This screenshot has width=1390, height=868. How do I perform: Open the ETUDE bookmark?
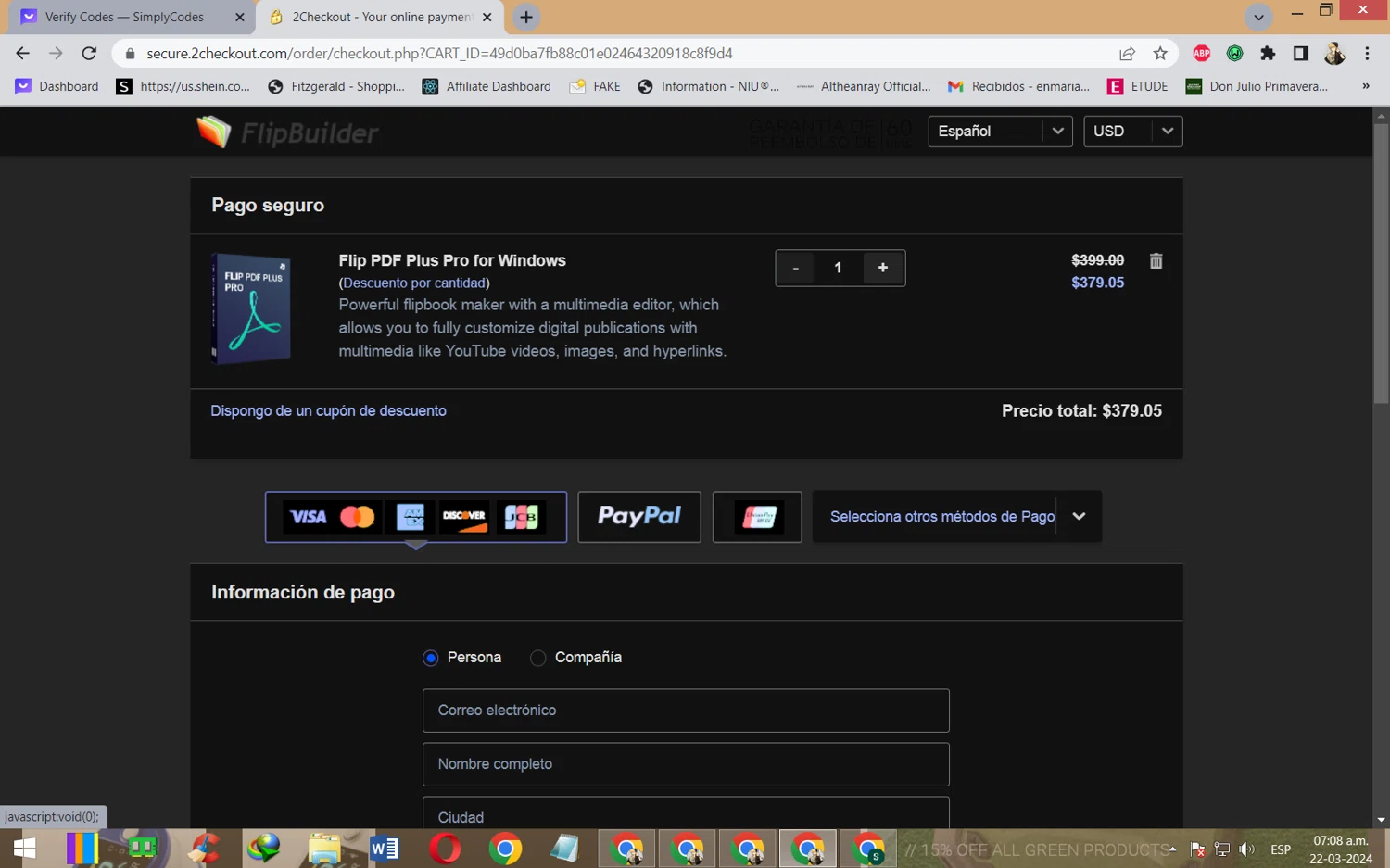pos(1138,86)
